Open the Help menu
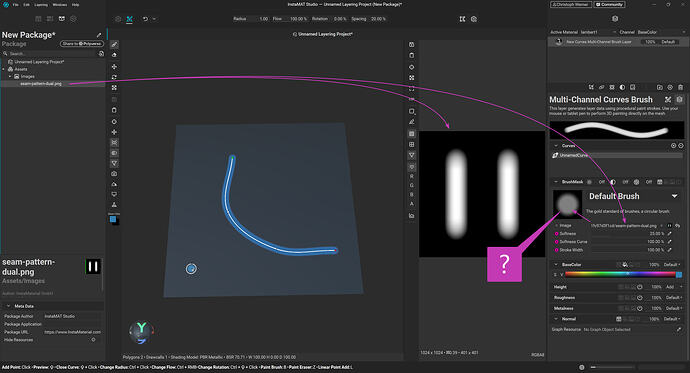The height and width of the screenshot is (373, 690). pyautogui.click(x=76, y=4)
